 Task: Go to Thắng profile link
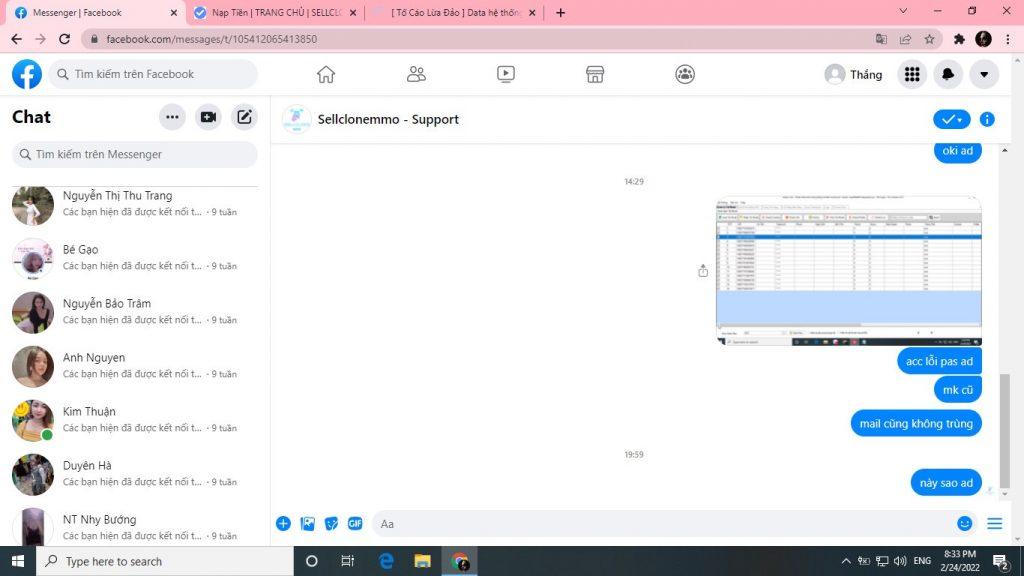[853, 74]
